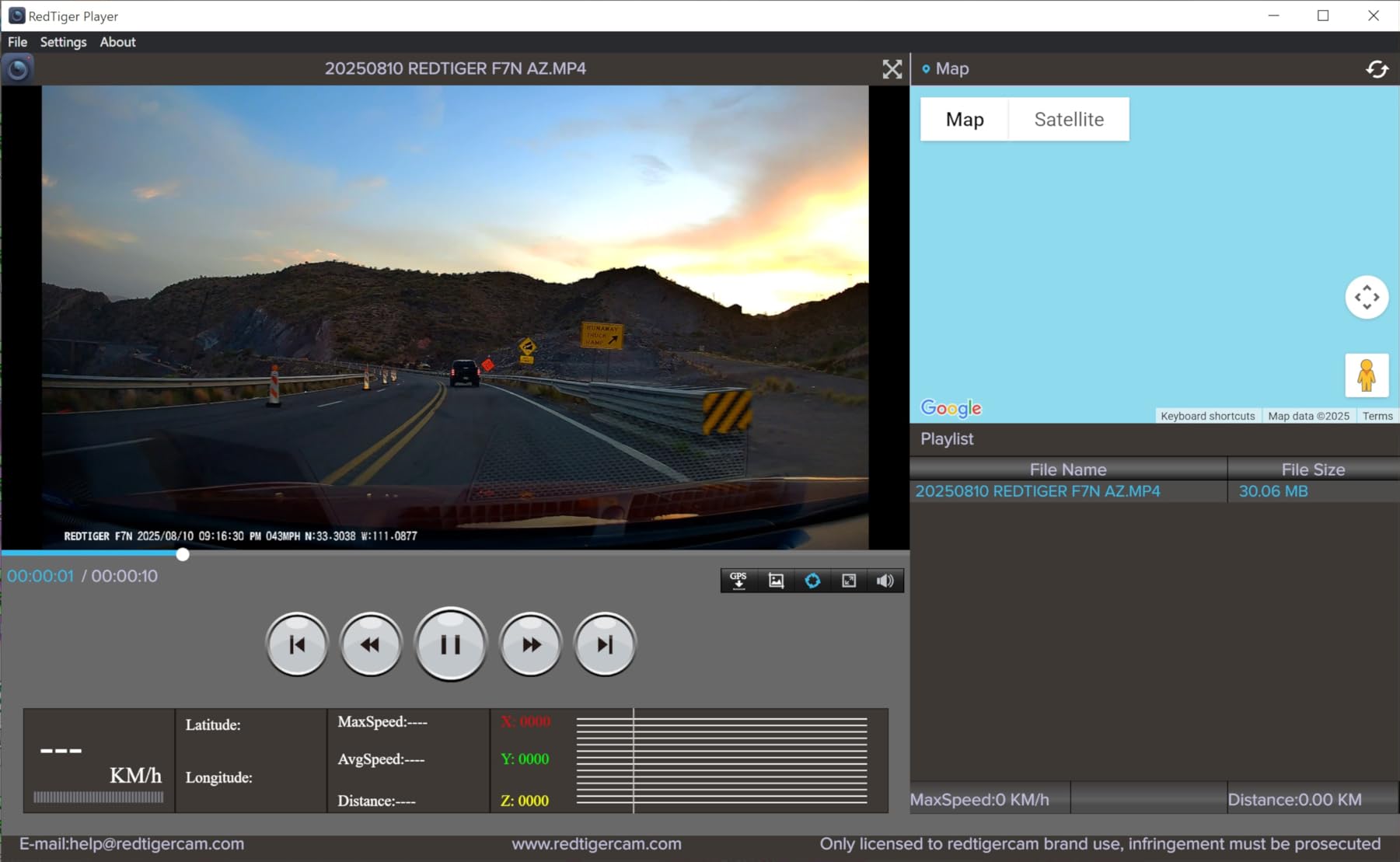Open the File menu
The height and width of the screenshot is (862, 1400).
(16, 42)
